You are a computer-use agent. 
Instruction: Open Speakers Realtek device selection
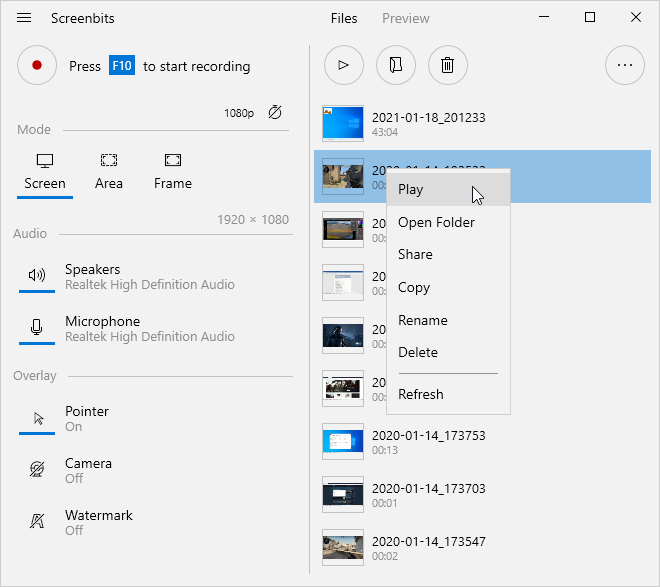[x=150, y=277]
